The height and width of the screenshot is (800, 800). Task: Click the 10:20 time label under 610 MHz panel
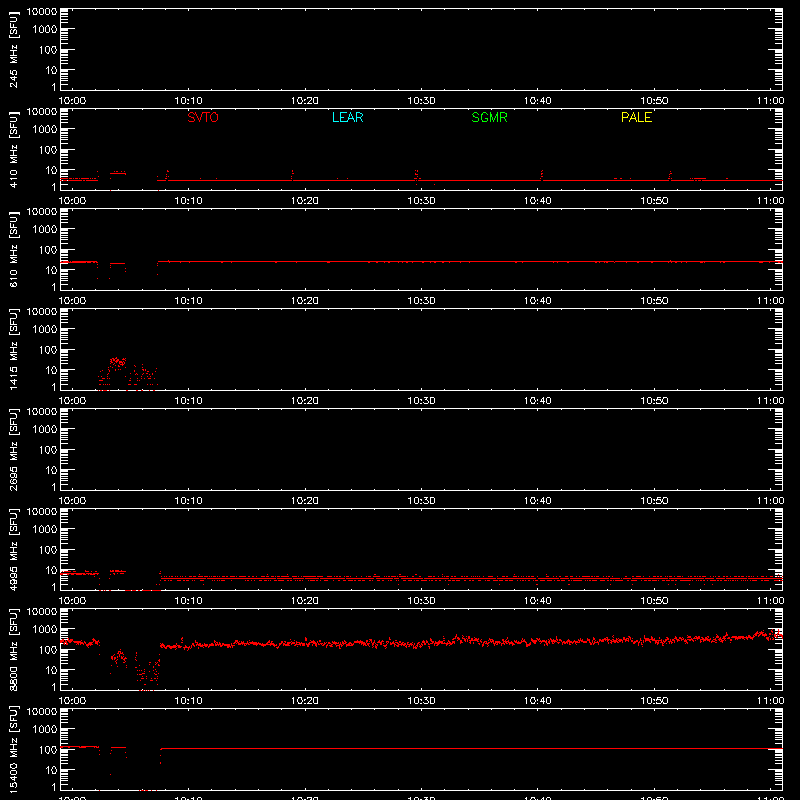305,301
